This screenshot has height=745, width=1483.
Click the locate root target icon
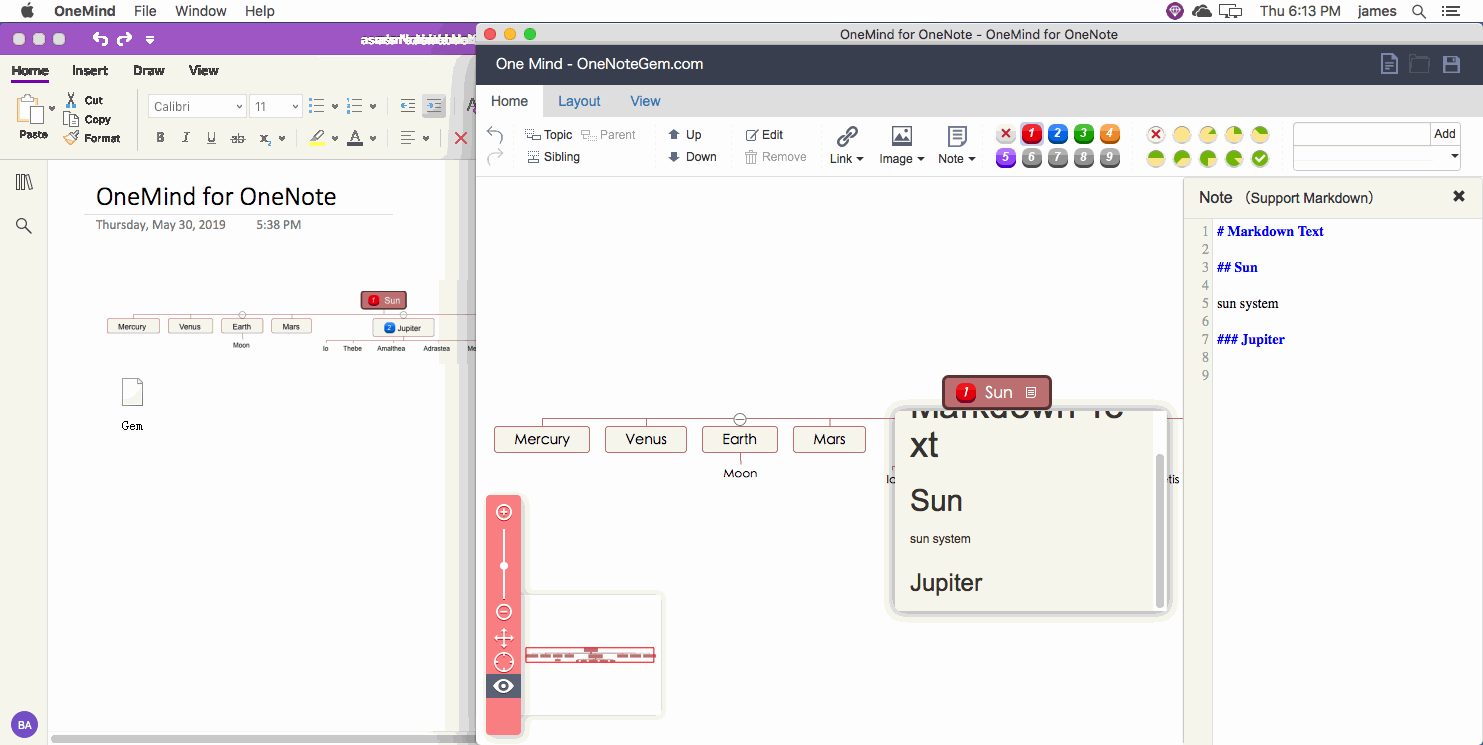click(504, 662)
